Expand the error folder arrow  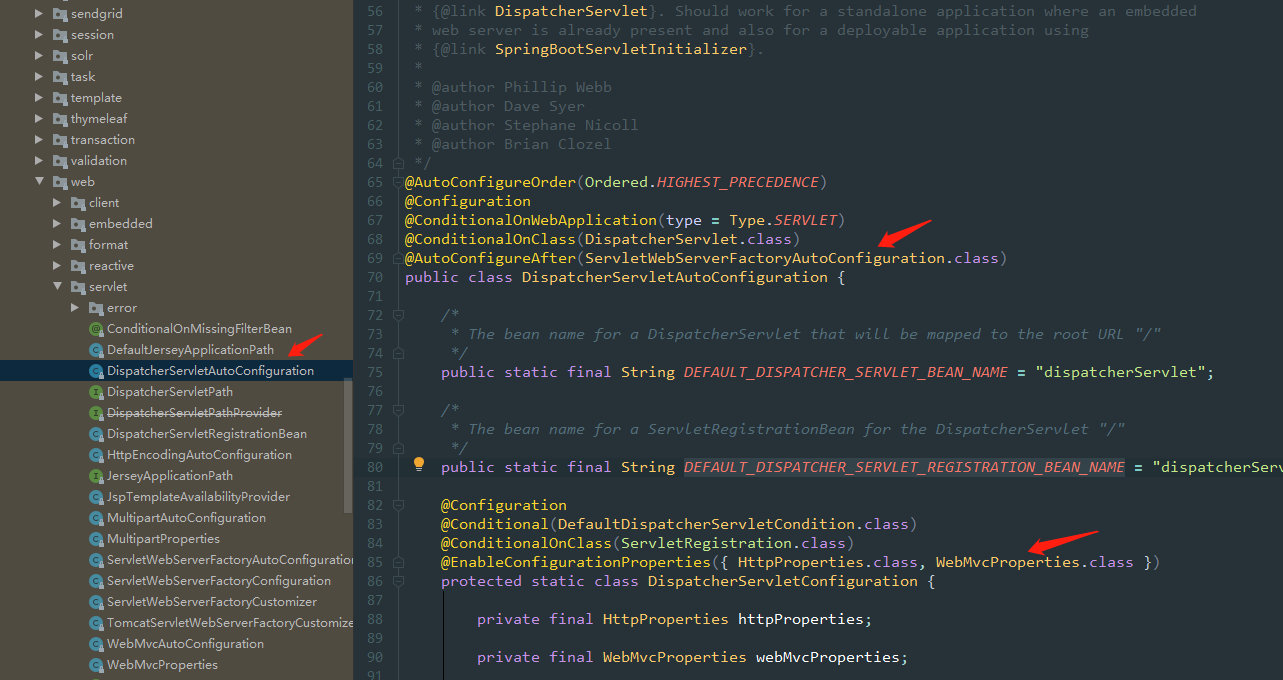pos(76,308)
